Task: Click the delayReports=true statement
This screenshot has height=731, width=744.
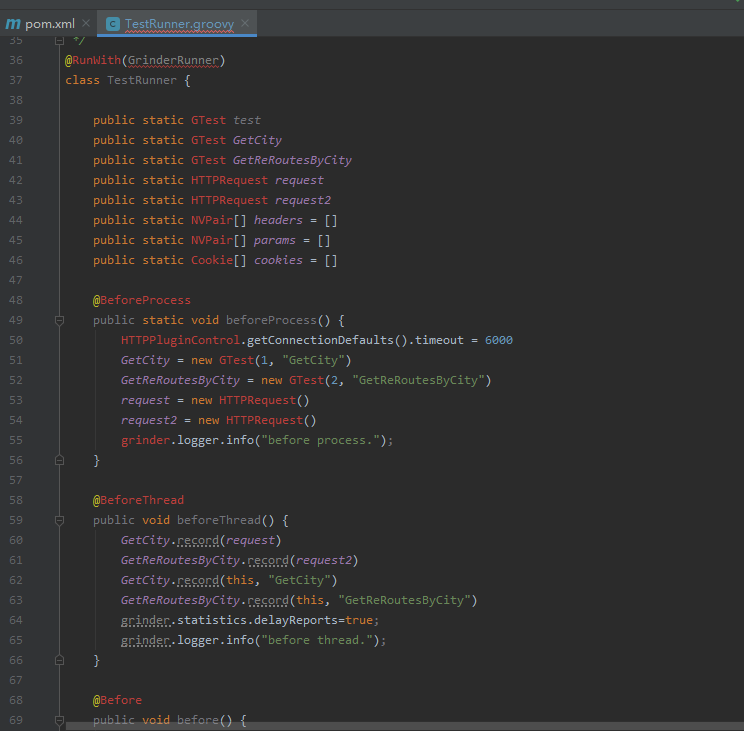Action: click(x=312, y=620)
